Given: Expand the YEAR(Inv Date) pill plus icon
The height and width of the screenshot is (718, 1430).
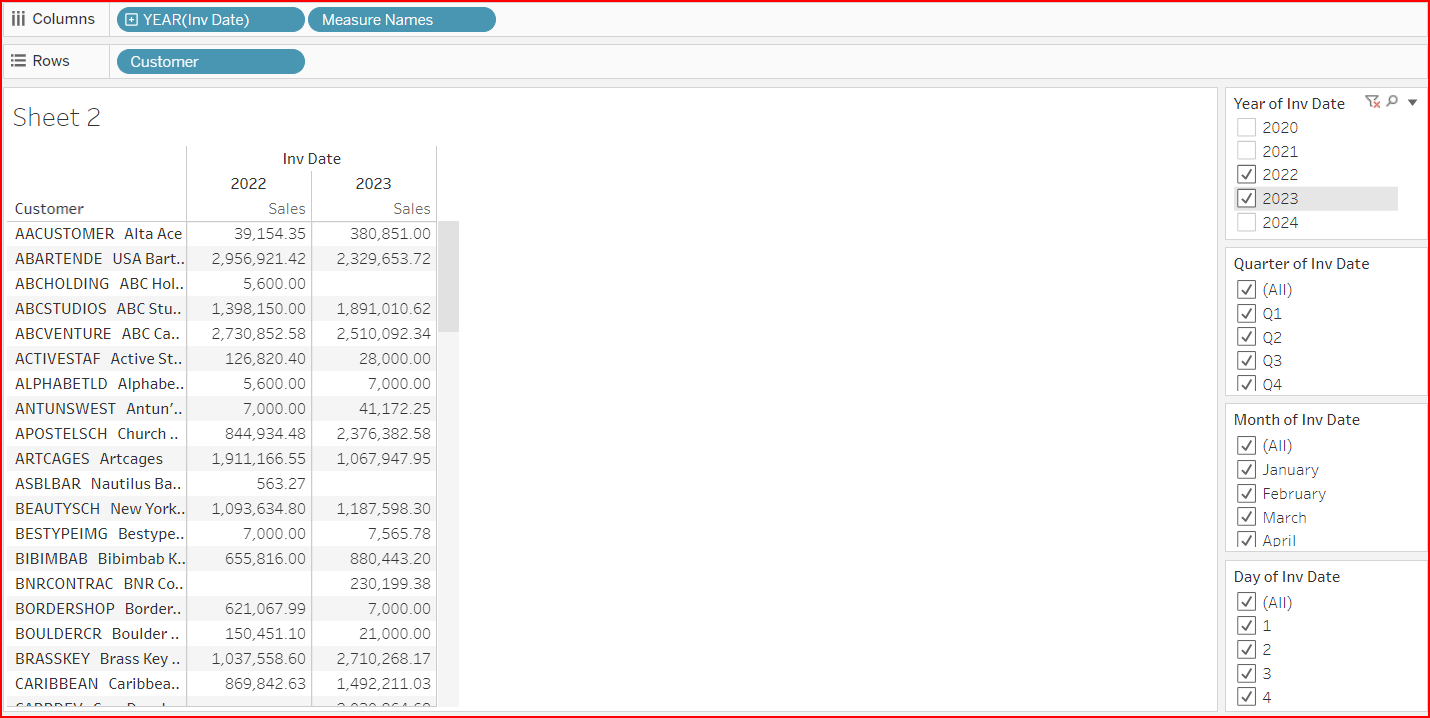Looking at the screenshot, I should [x=132, y=20].
